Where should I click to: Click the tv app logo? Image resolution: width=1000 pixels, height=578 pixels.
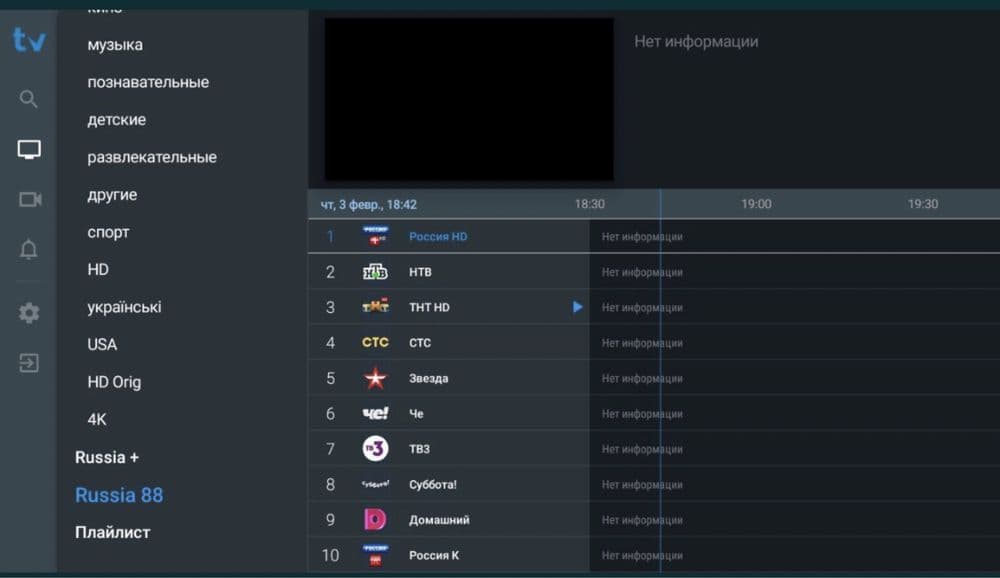click(29, 40)
